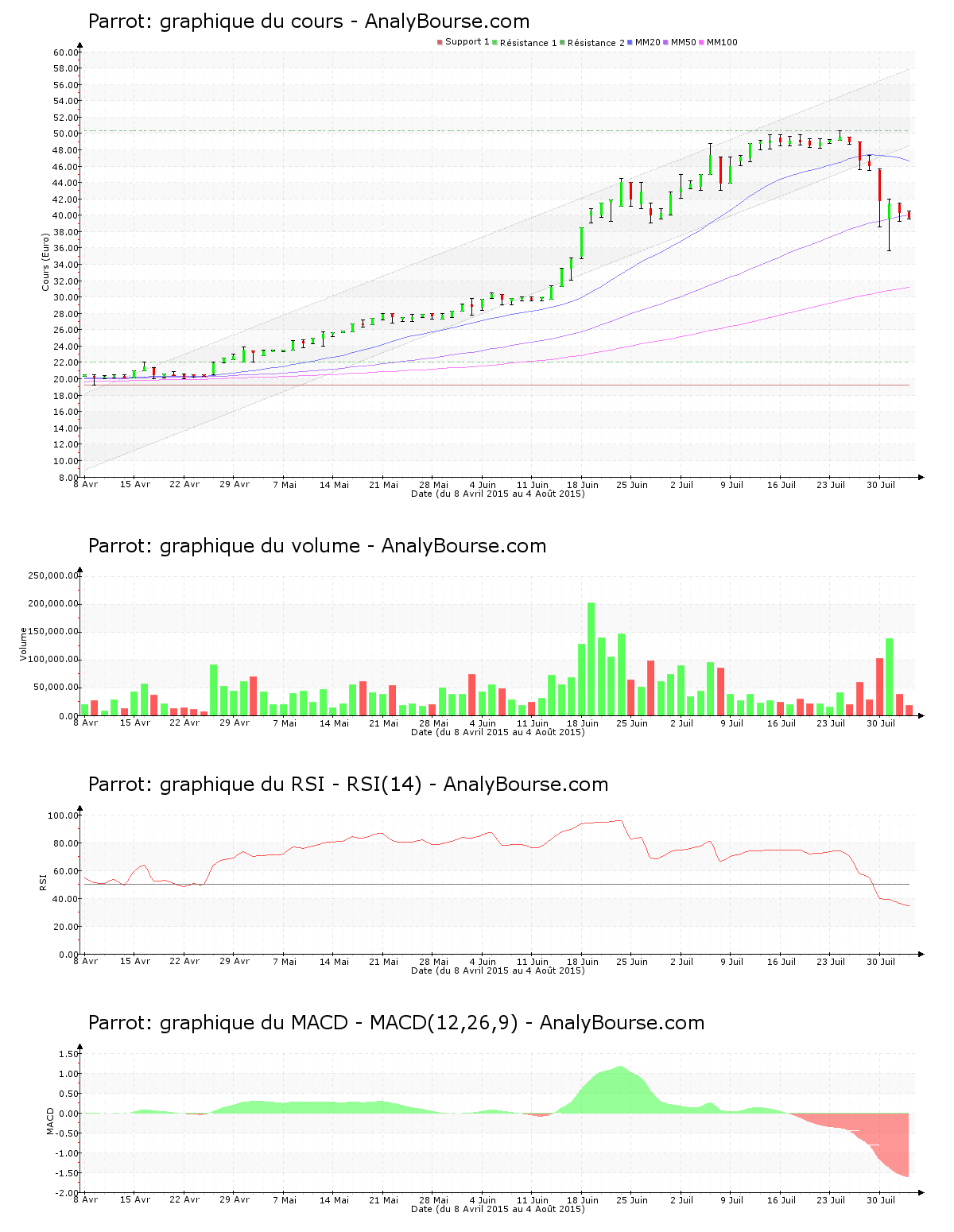
Task: Select the MM100 legend entry
Action: click(x=719, y=42)
